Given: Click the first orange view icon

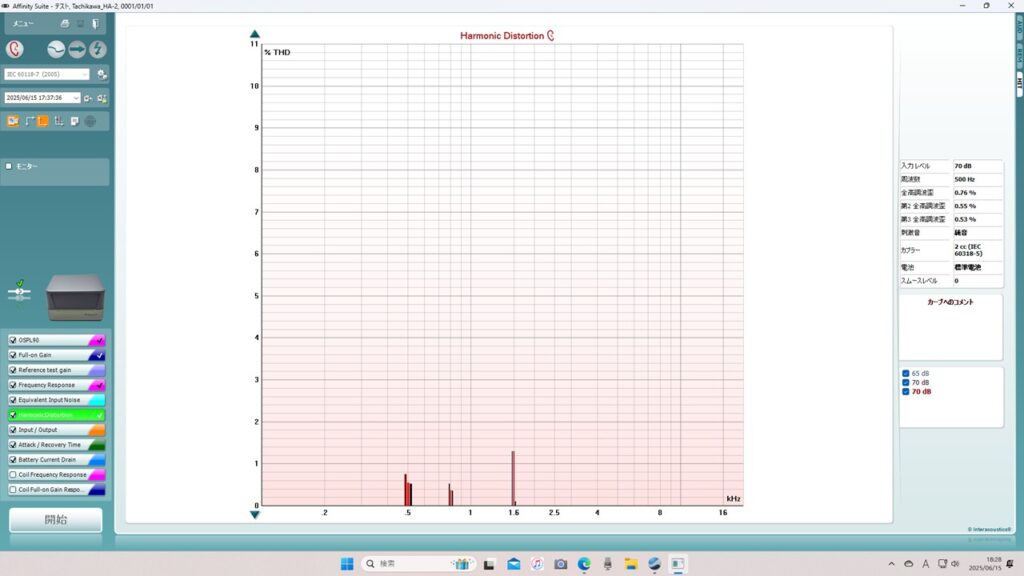Looking at the screenshot, I should (12, 121).
